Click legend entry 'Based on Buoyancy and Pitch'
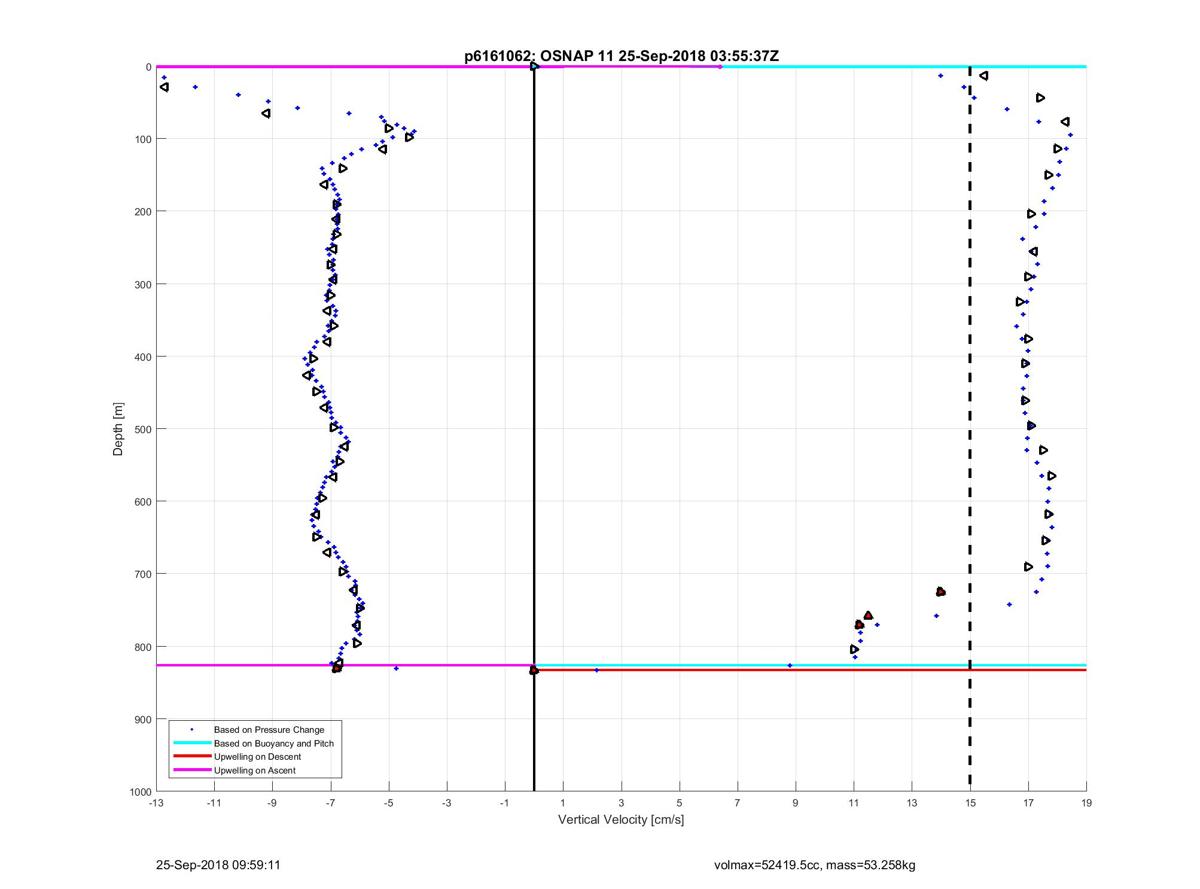 273,743
